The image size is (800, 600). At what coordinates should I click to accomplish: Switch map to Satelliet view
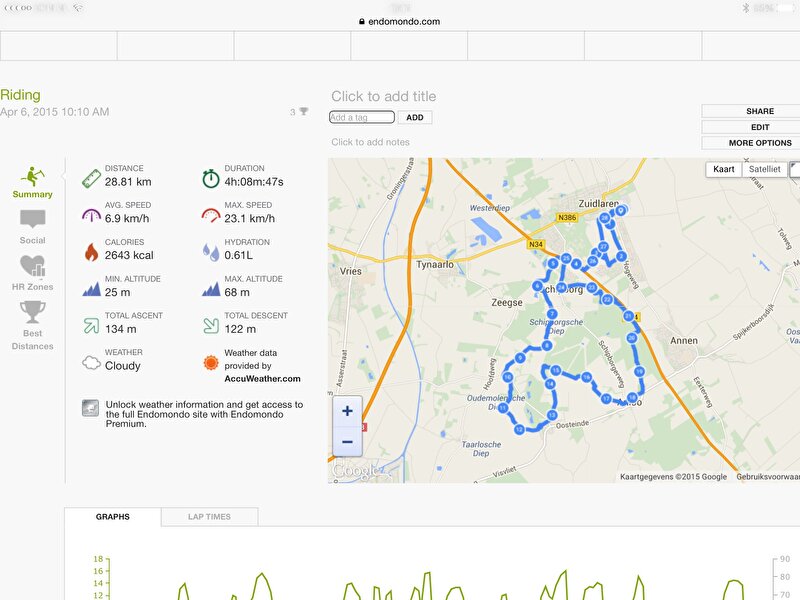click(x=764, y=169)
